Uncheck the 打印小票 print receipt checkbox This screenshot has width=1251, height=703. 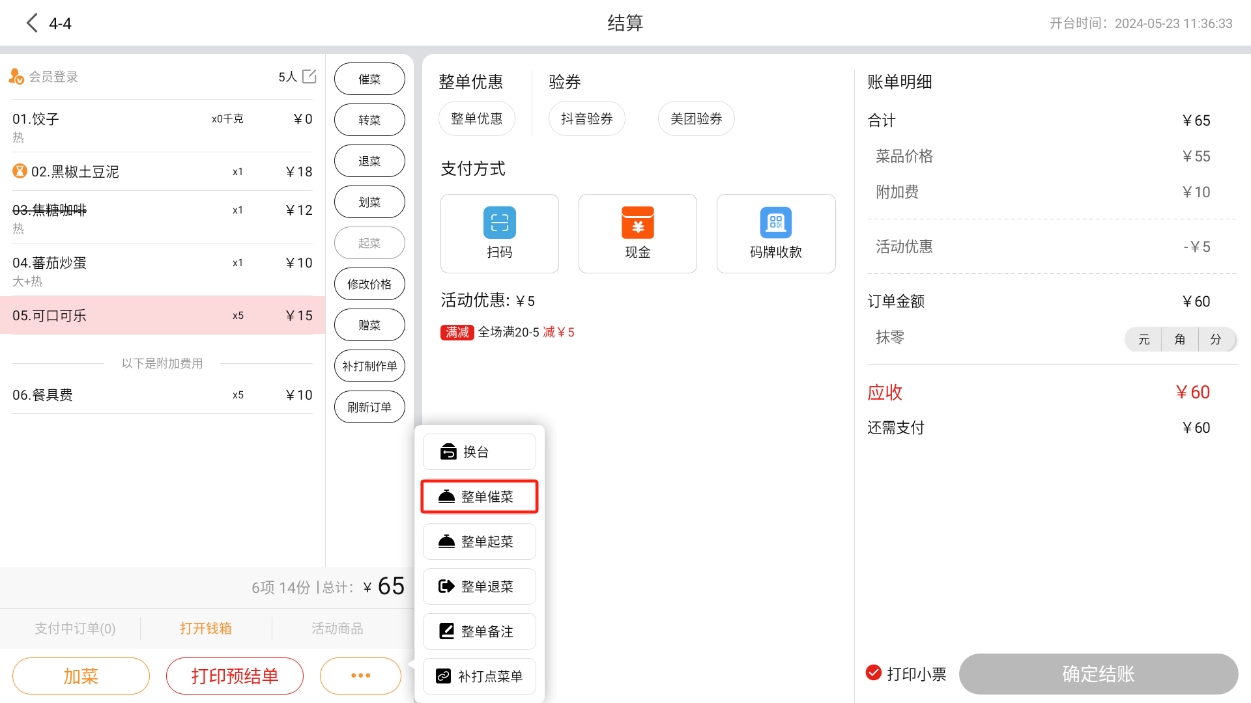[x=873, y=673]
